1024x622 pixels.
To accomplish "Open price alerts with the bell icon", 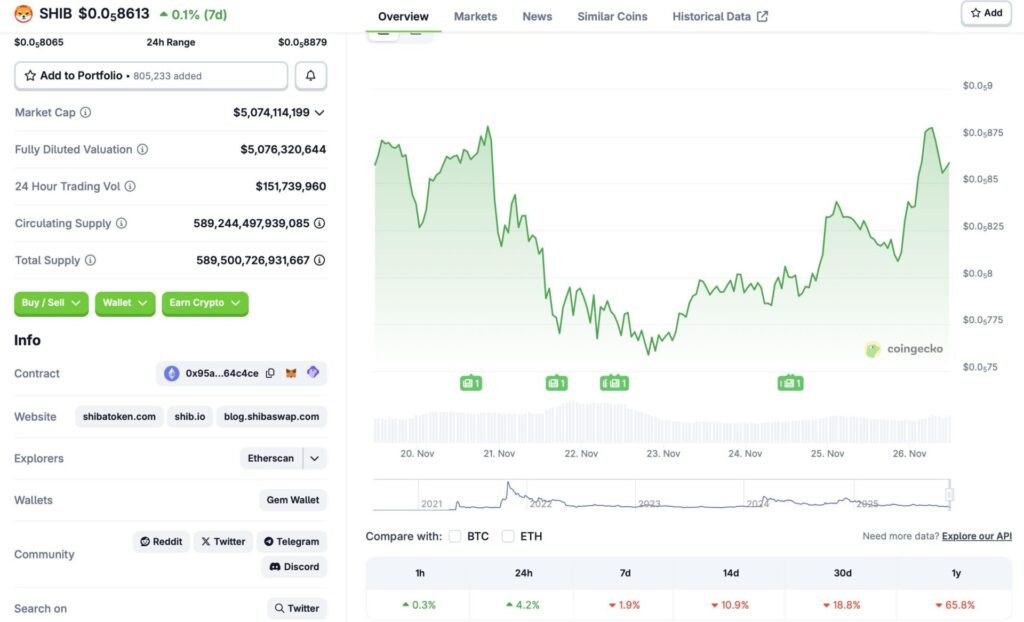I will point(310,75).
